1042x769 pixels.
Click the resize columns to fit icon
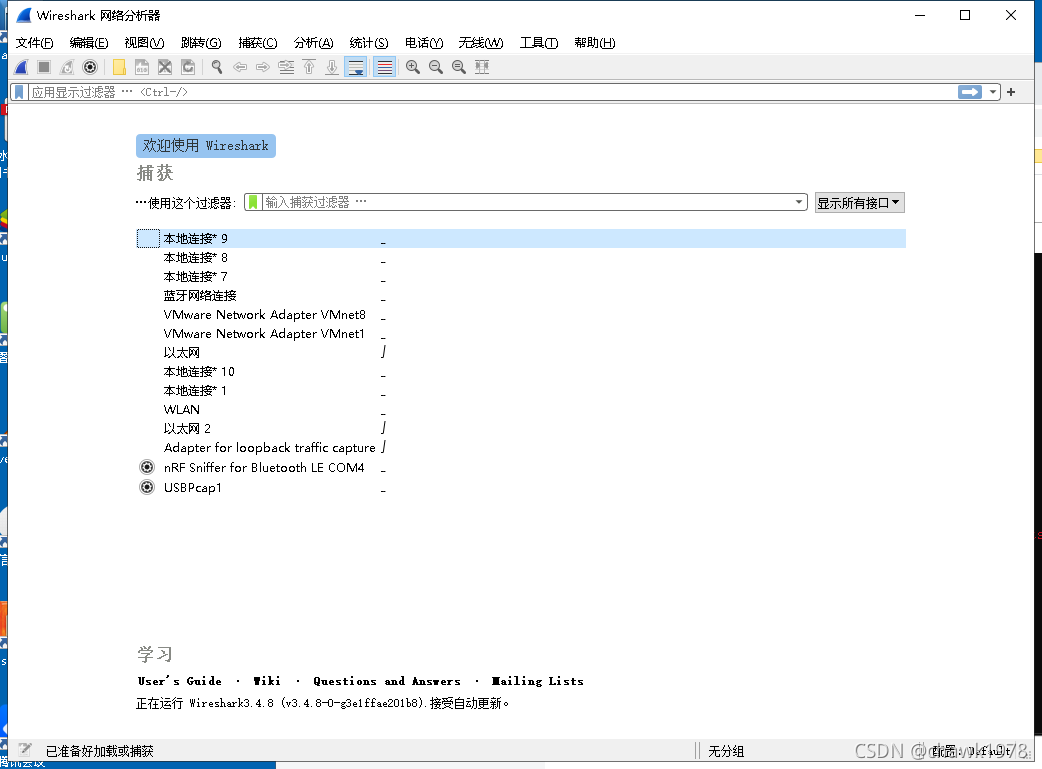(x=482, y=67)
